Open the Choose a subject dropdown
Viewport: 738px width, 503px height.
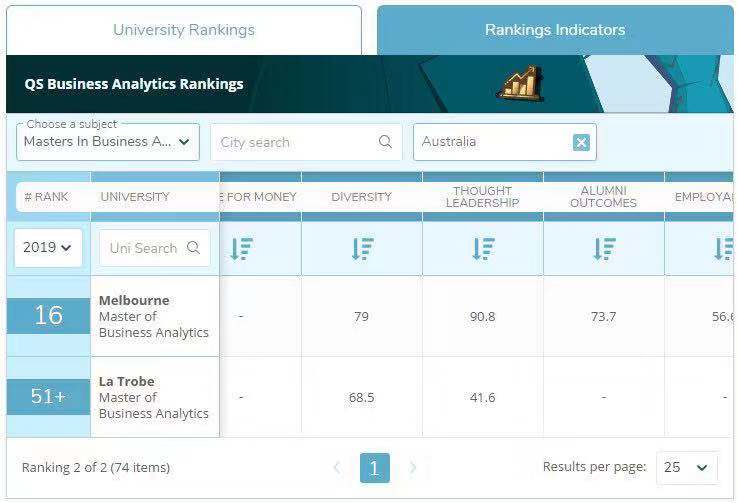coord(108,142)
